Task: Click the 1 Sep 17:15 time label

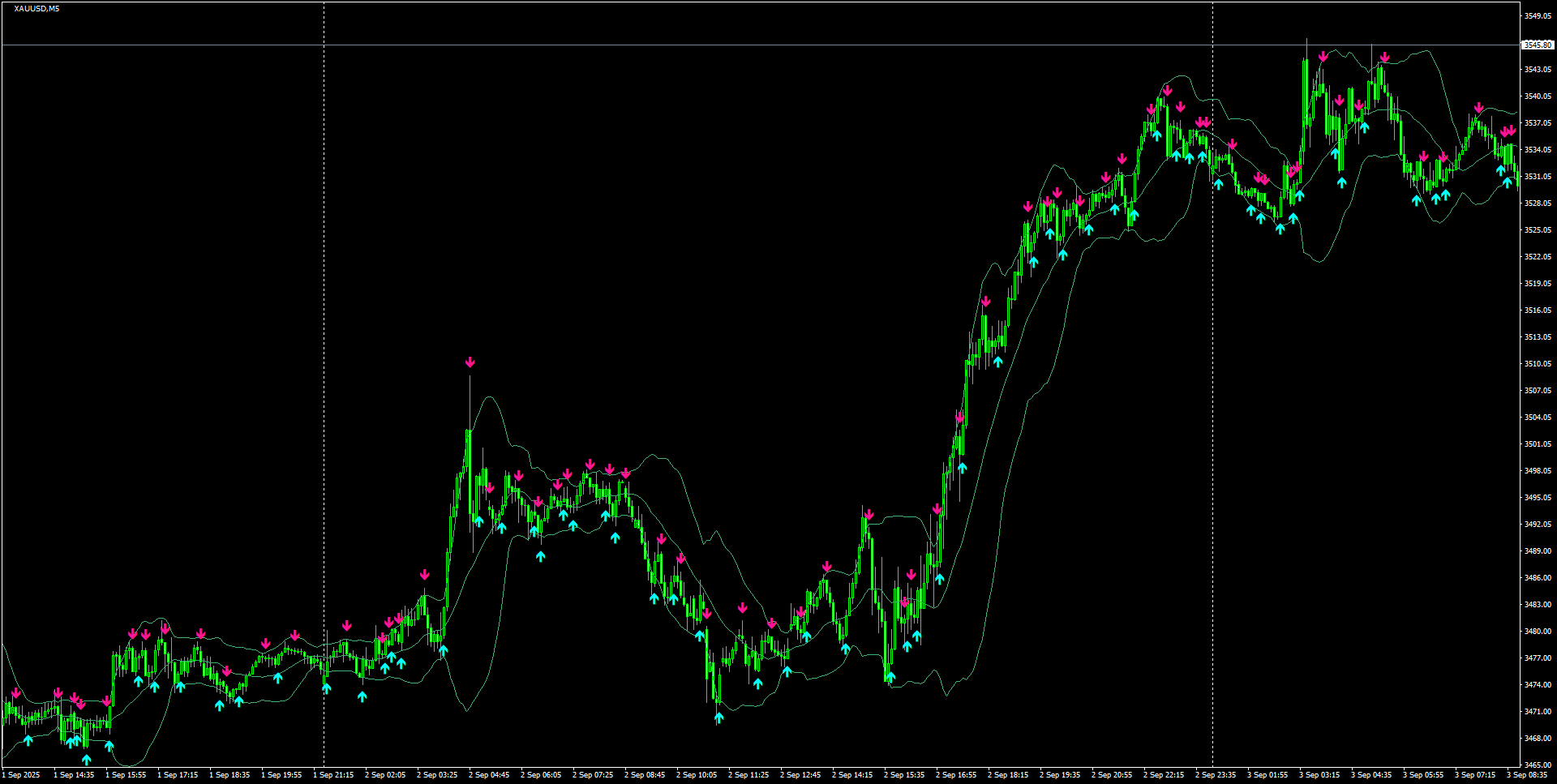Action: click(178, 775)
